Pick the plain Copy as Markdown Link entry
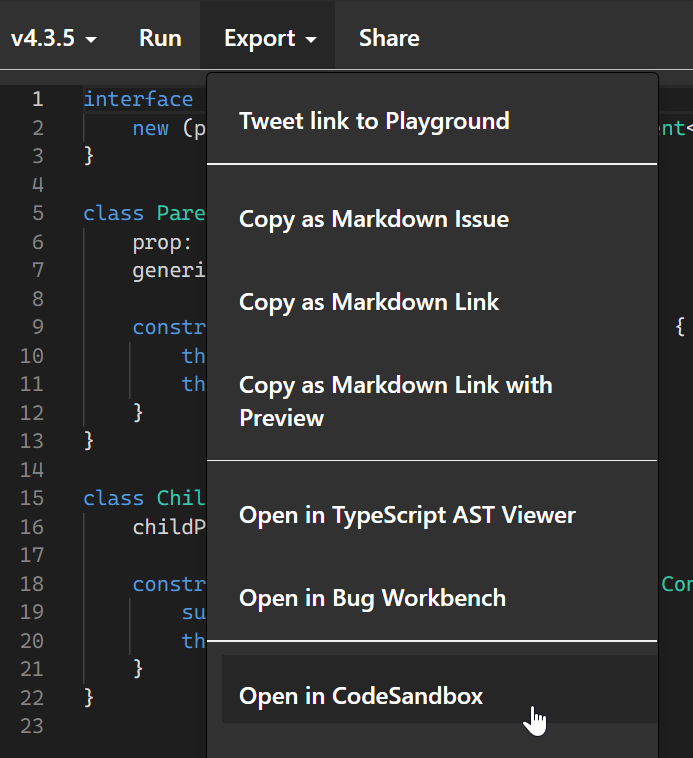693x758 pixels. click(369, 303)
